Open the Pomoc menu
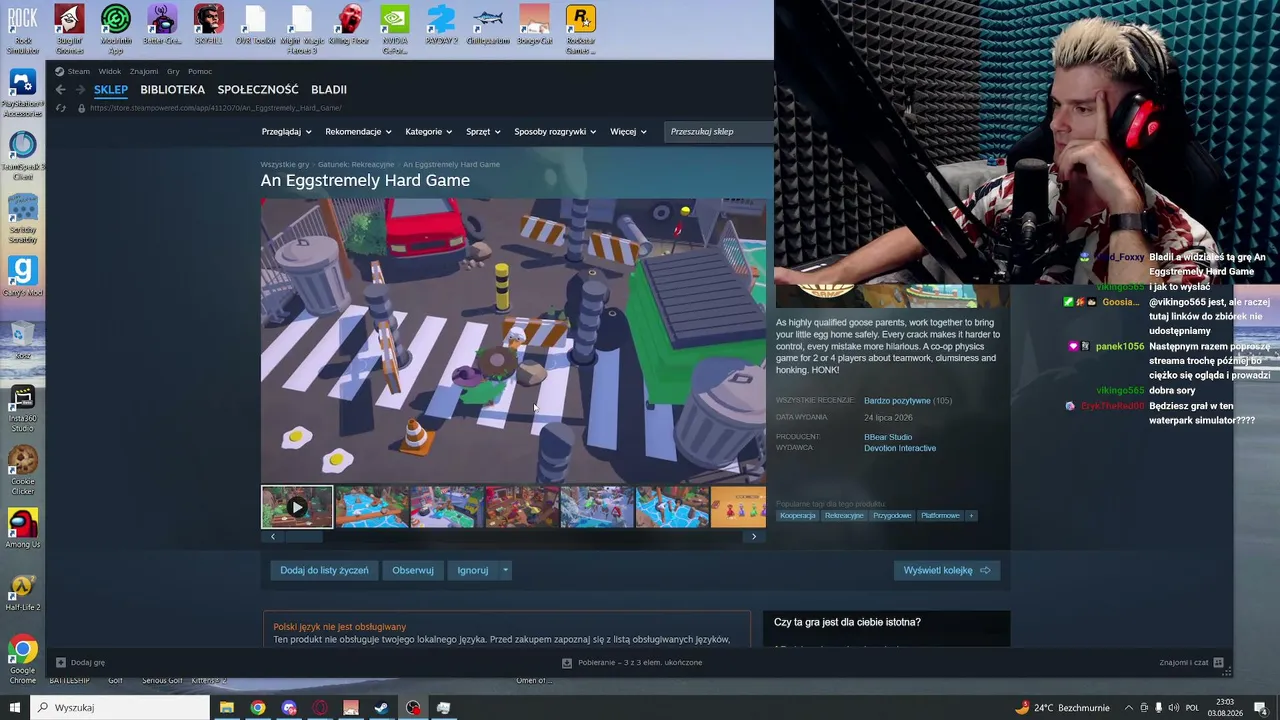The height and width of the screenshot is (720, 1280). pyautogui.click(x=200, y=71)
